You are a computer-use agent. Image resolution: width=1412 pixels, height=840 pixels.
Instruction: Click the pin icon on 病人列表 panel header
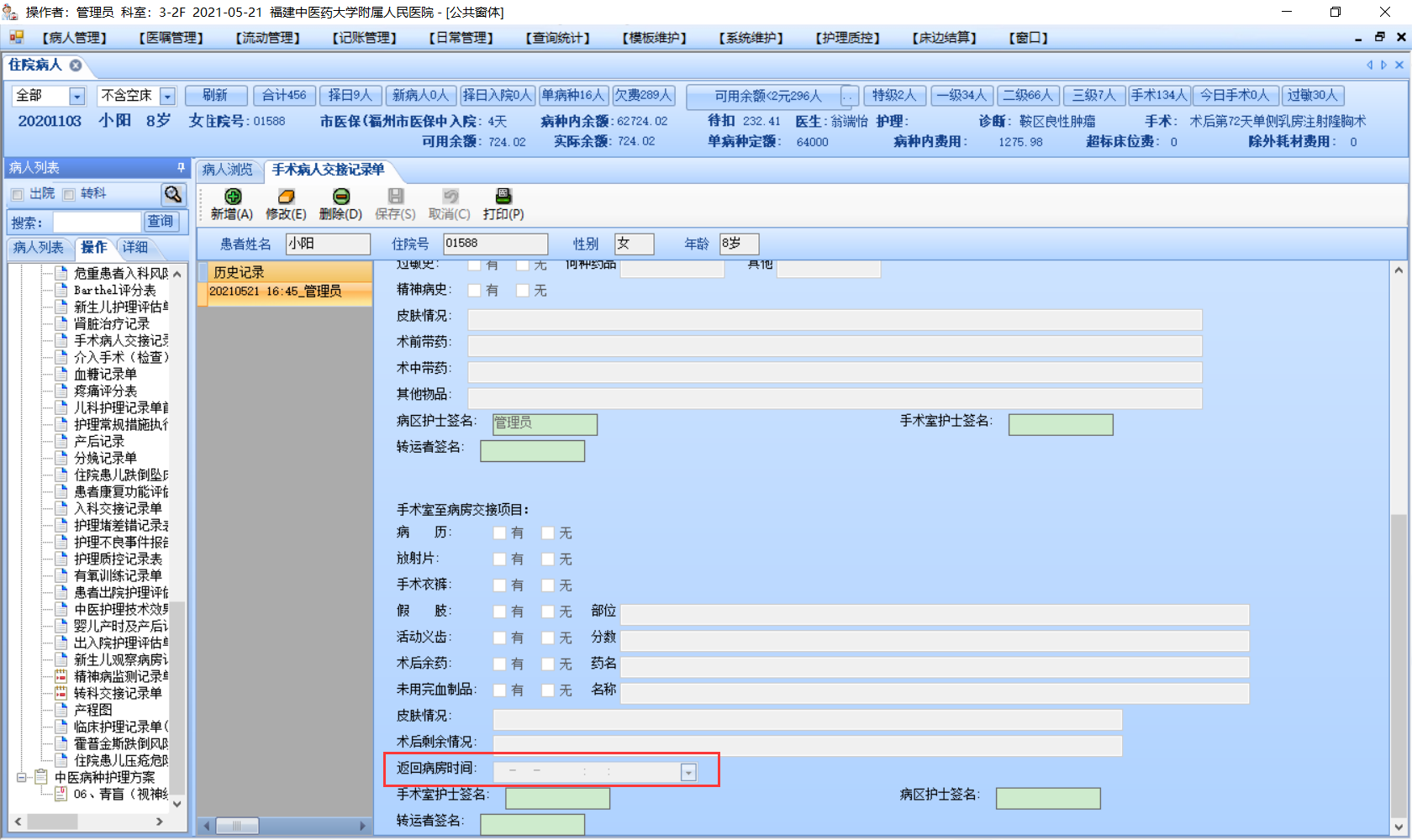tap(180, 168)
